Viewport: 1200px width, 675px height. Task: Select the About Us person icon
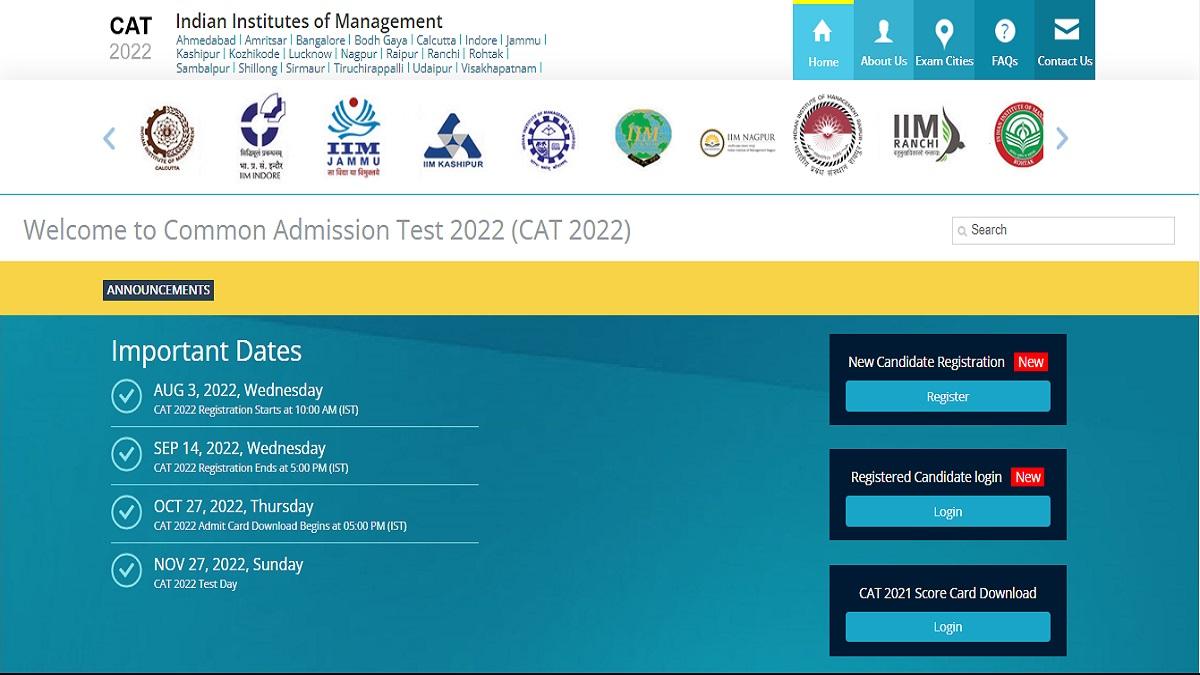tap(883, 32)
